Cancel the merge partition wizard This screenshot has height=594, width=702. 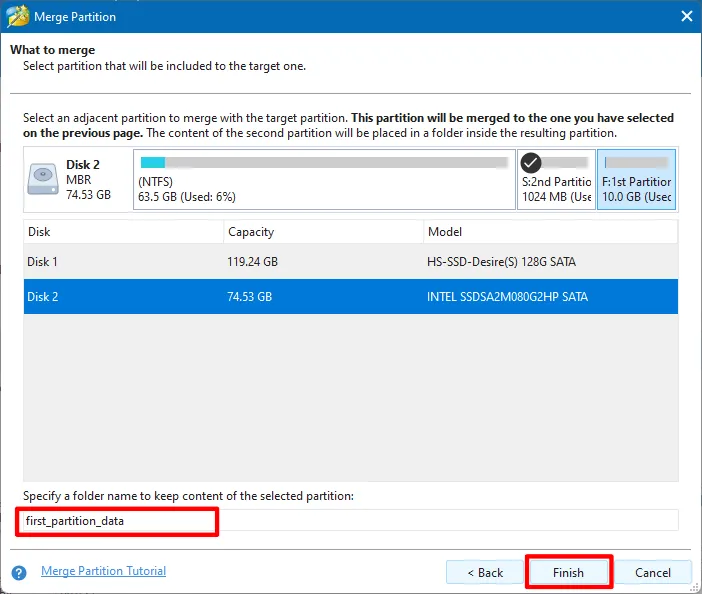tap(652, 573)
